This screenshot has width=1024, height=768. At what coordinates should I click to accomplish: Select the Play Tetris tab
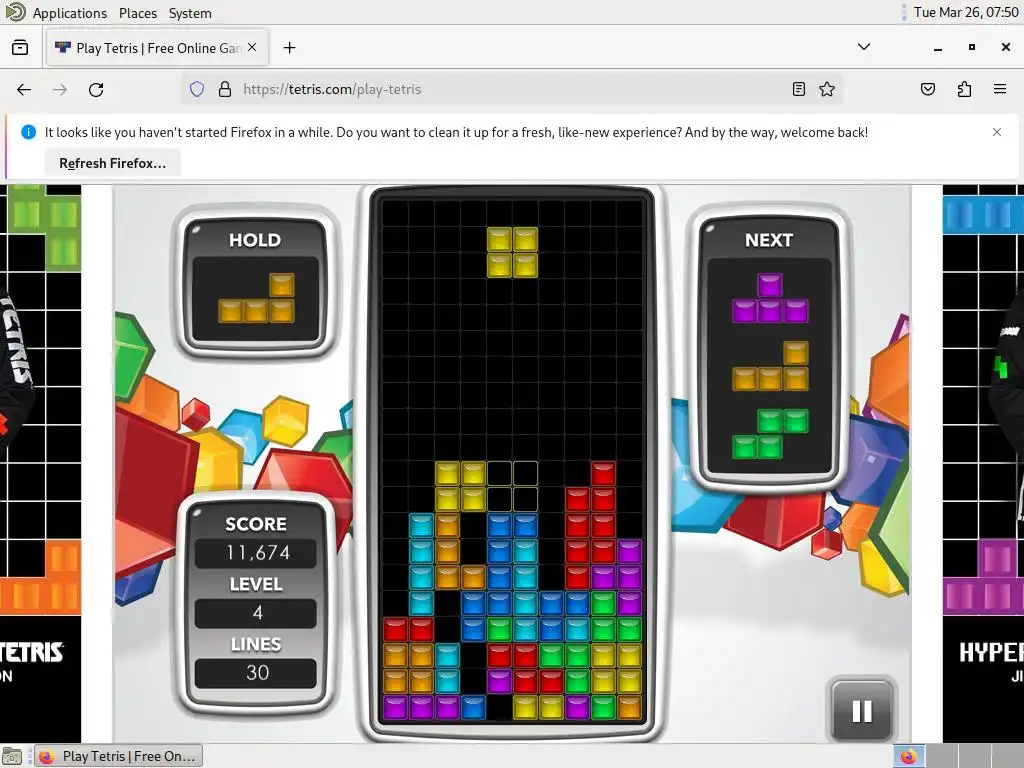click(157, 48)
